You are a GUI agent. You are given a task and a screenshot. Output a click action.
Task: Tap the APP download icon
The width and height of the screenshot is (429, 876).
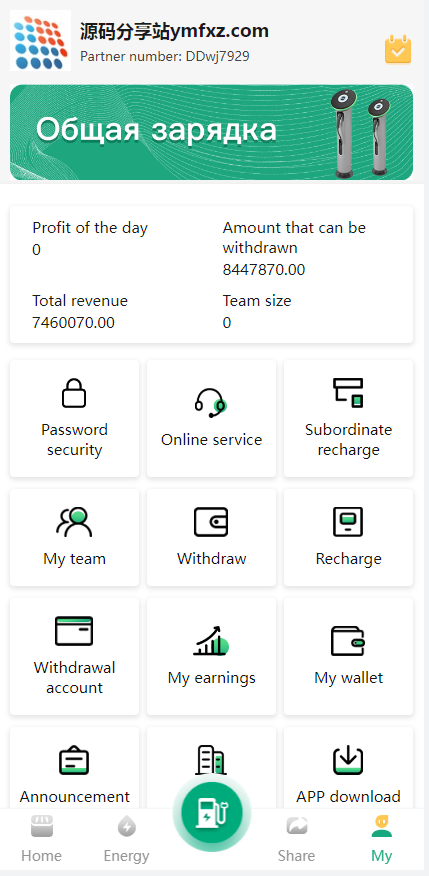click(349, 760)
